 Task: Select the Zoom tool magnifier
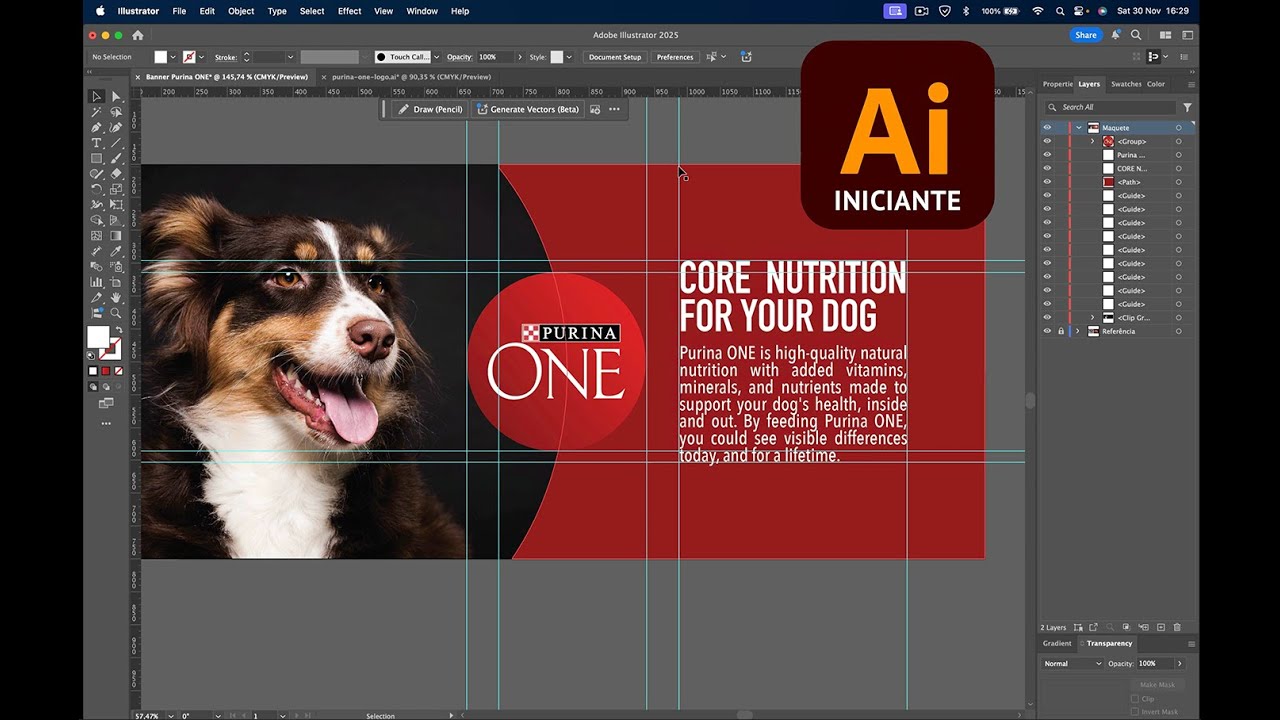[x=116, y=313]
